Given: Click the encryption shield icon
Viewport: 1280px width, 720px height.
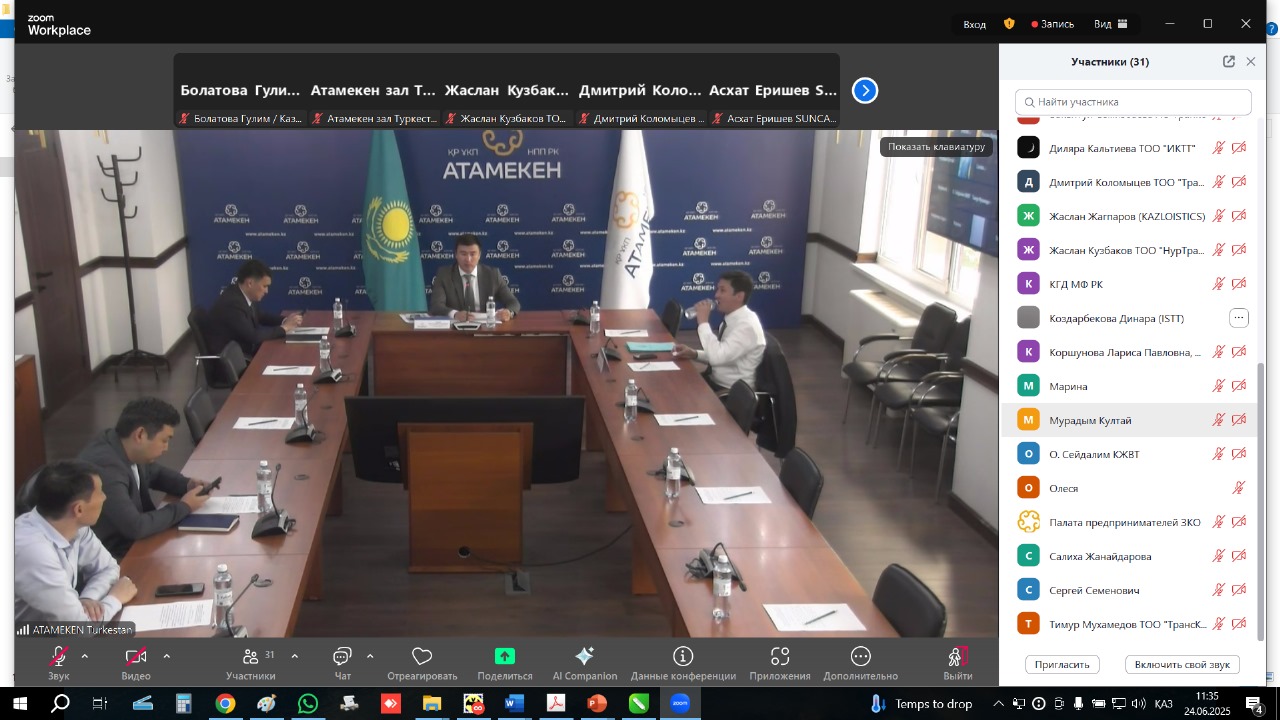Looking at the screenshot, I should (1009, 24).
